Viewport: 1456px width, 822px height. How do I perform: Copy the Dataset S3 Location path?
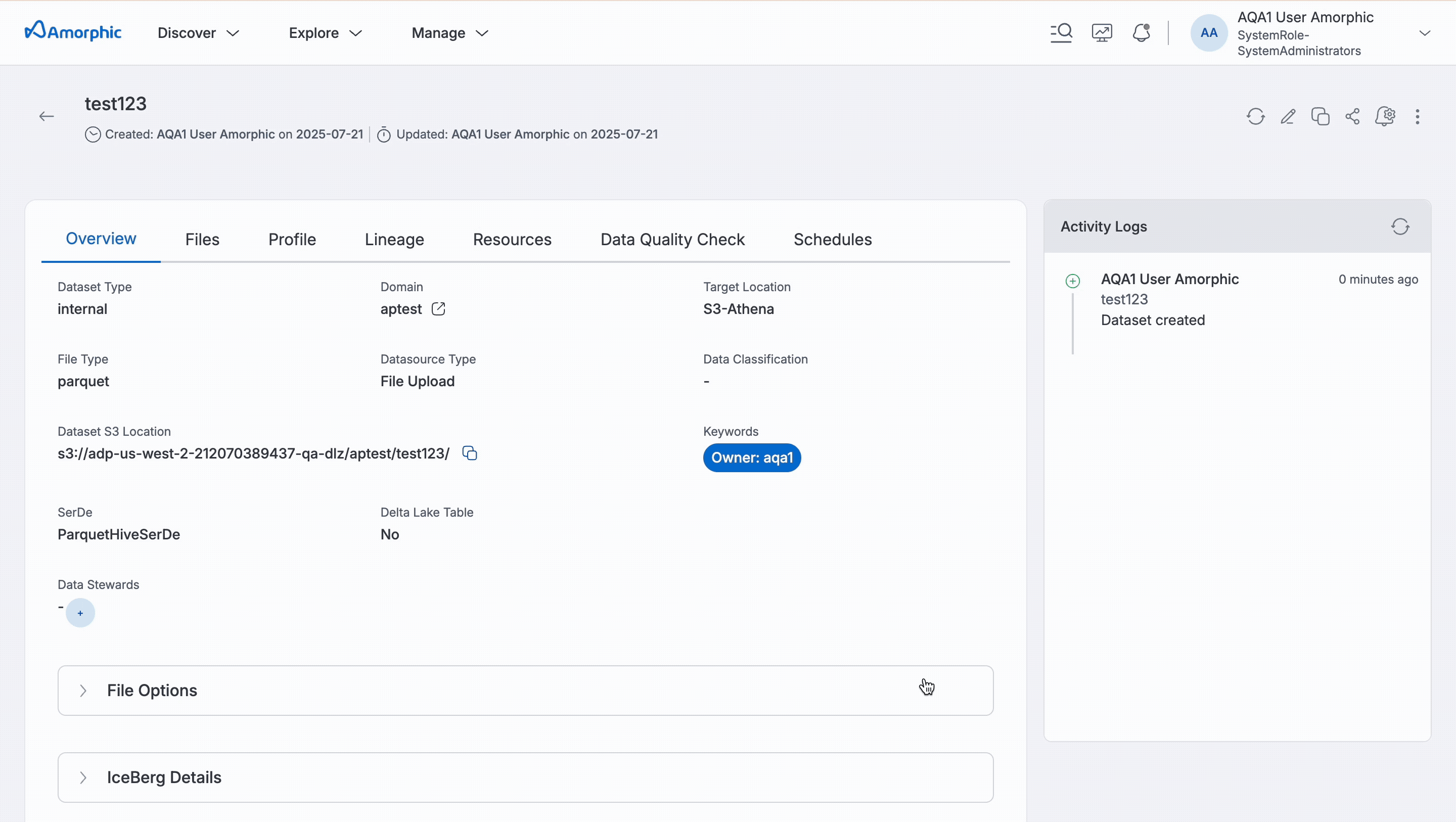point(470,453)
